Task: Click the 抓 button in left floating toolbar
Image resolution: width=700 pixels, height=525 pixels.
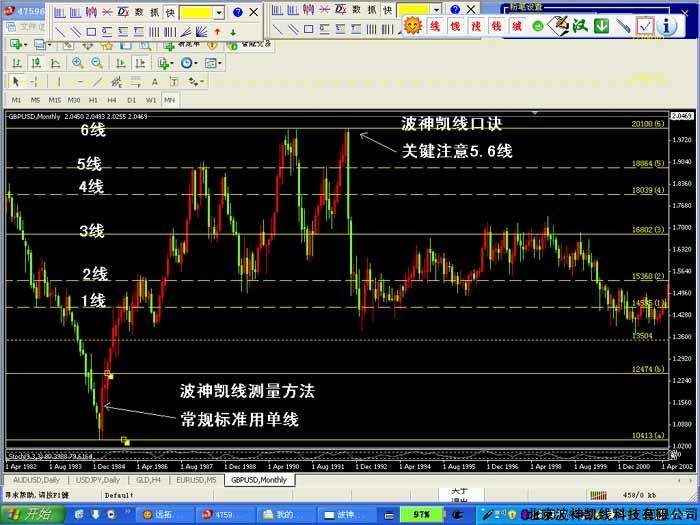Action: point(154,12)
